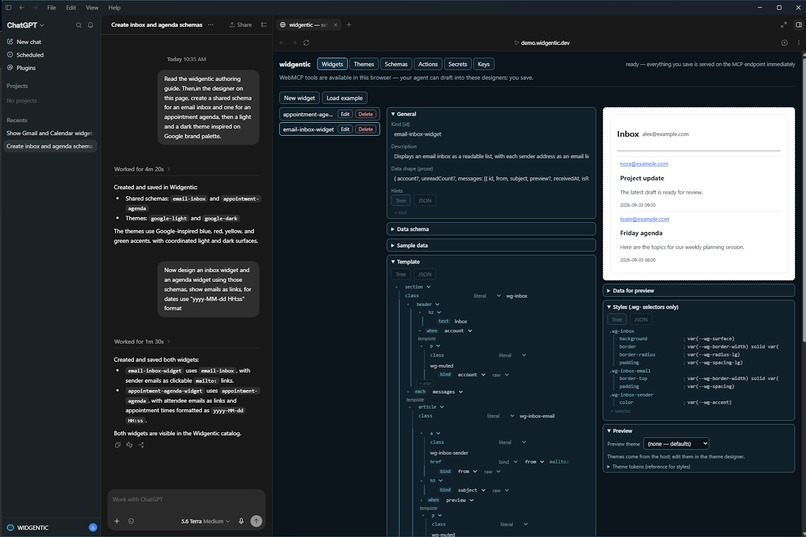
Task: Toggle the split panel layout icon
Action: coord(799,25)
